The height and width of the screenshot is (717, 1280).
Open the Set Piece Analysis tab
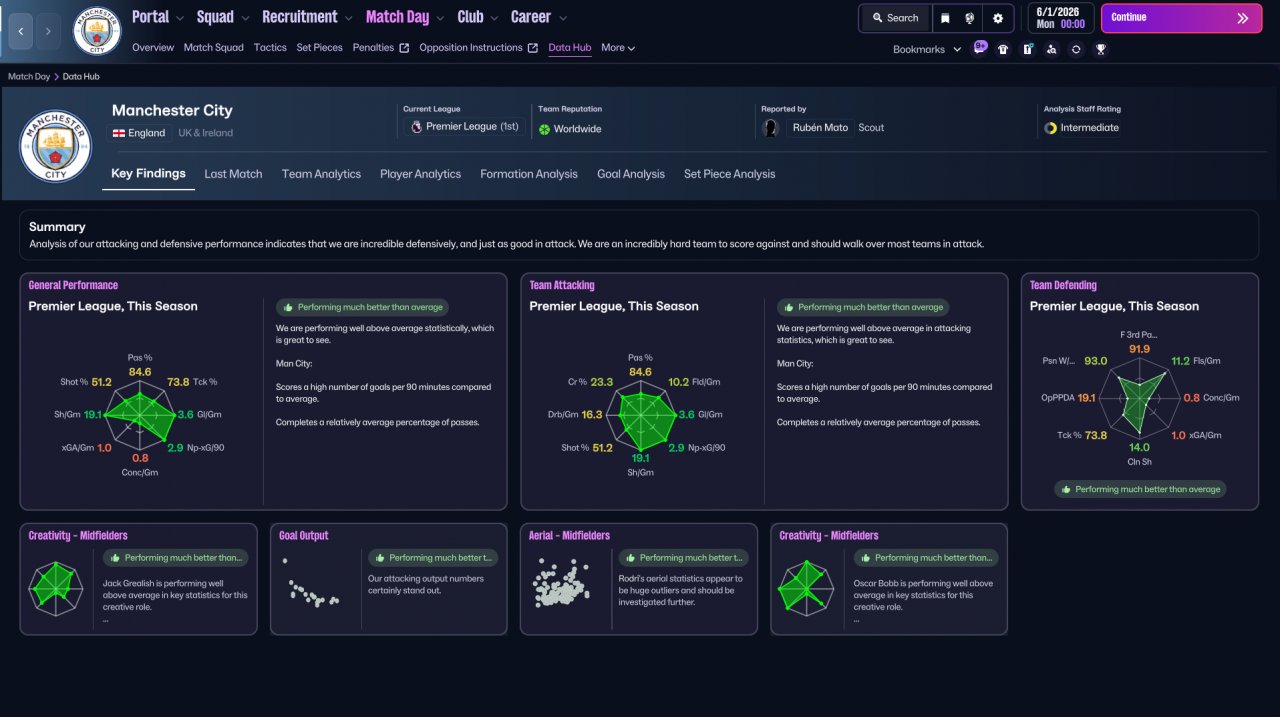[729, 174]
